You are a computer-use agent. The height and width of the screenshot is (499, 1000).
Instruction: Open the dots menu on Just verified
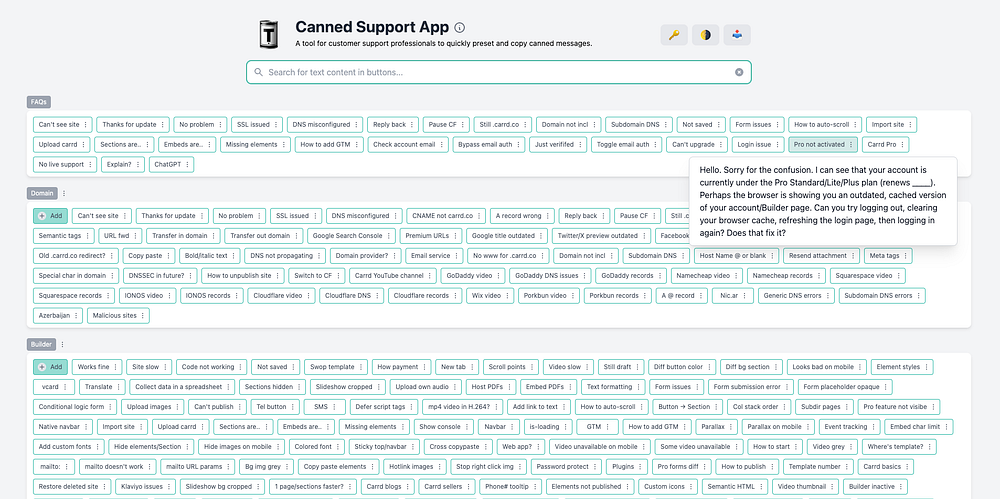(579, 145)
